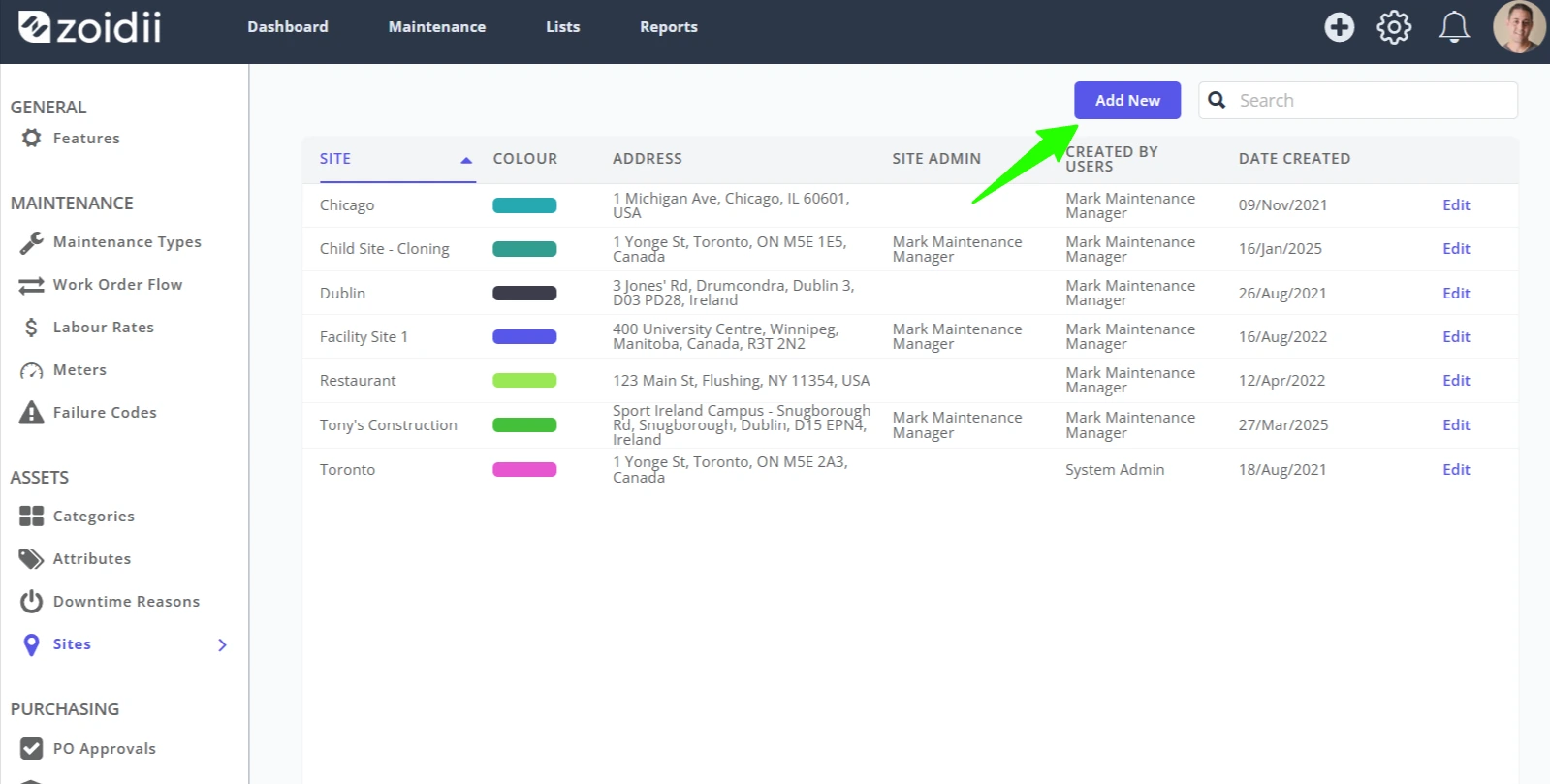This screenshot has width=1550, height=784.
Task: Expand the Sites chevron arrow in sidebar
Action: tap(222, 644)
